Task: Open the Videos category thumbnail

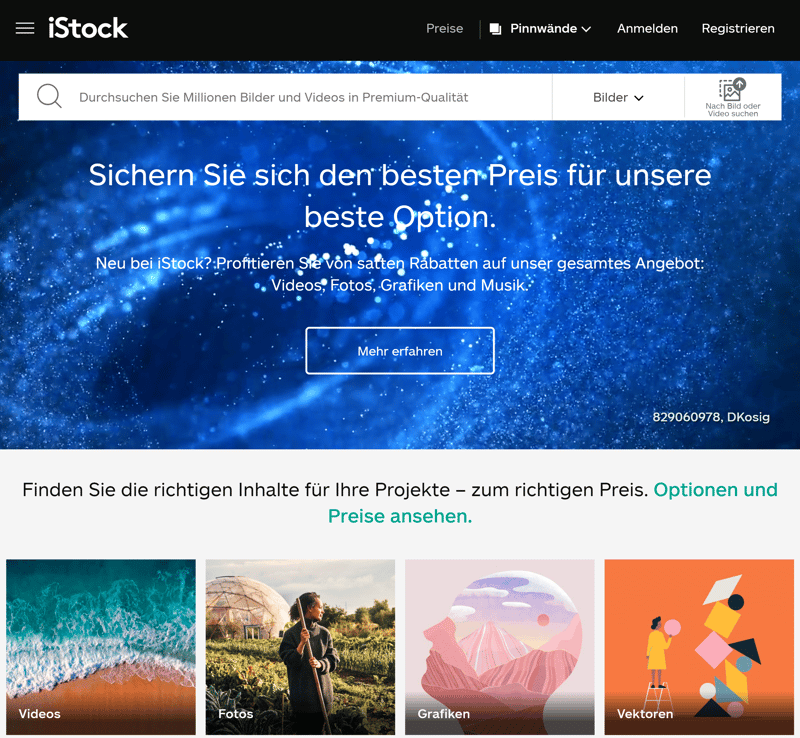Action: pyautogui.click(x=101, y=647)
